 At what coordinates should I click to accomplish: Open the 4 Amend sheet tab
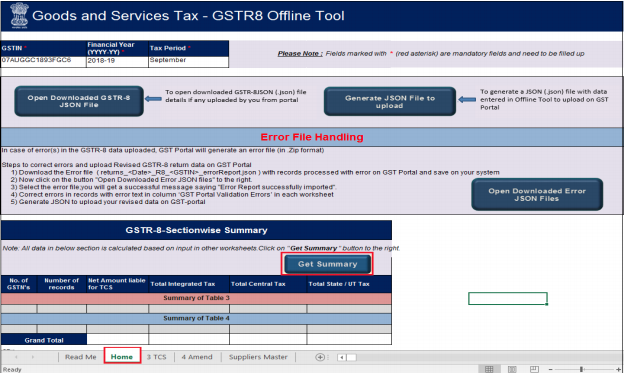[x=197, y=357]
